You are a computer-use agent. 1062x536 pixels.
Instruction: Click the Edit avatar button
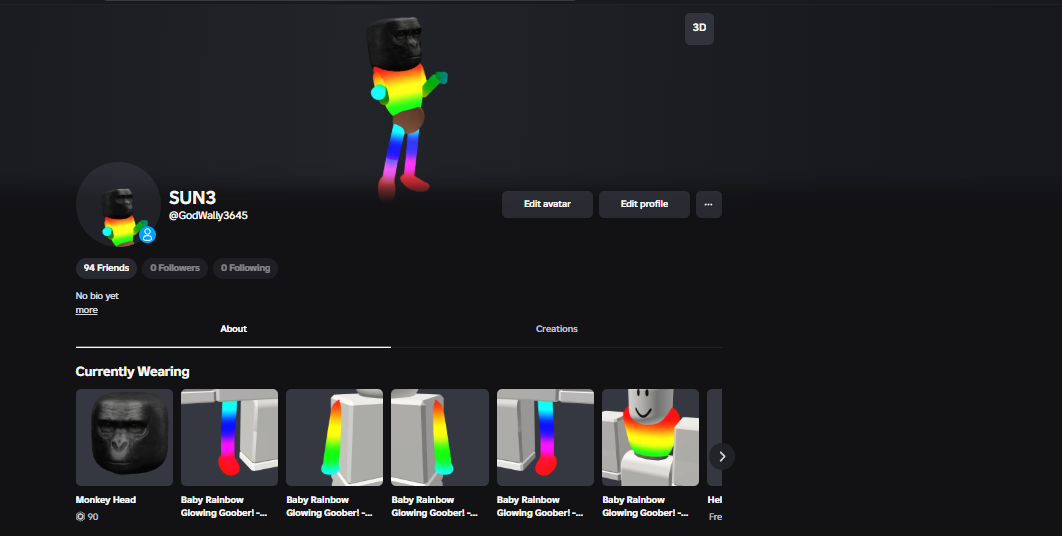(x=547, y=204)
